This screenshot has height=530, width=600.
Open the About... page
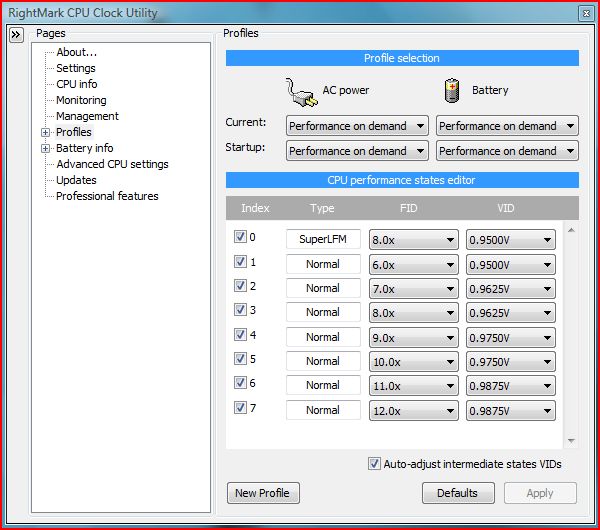tap(77, 52)
